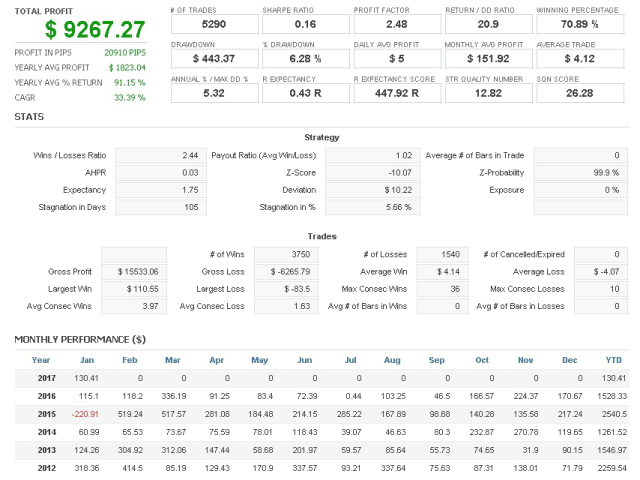The height and width of the screenshot is (480, 640).
Task: Click the Profit Factor value 2.48
Action: pos(397,24)
